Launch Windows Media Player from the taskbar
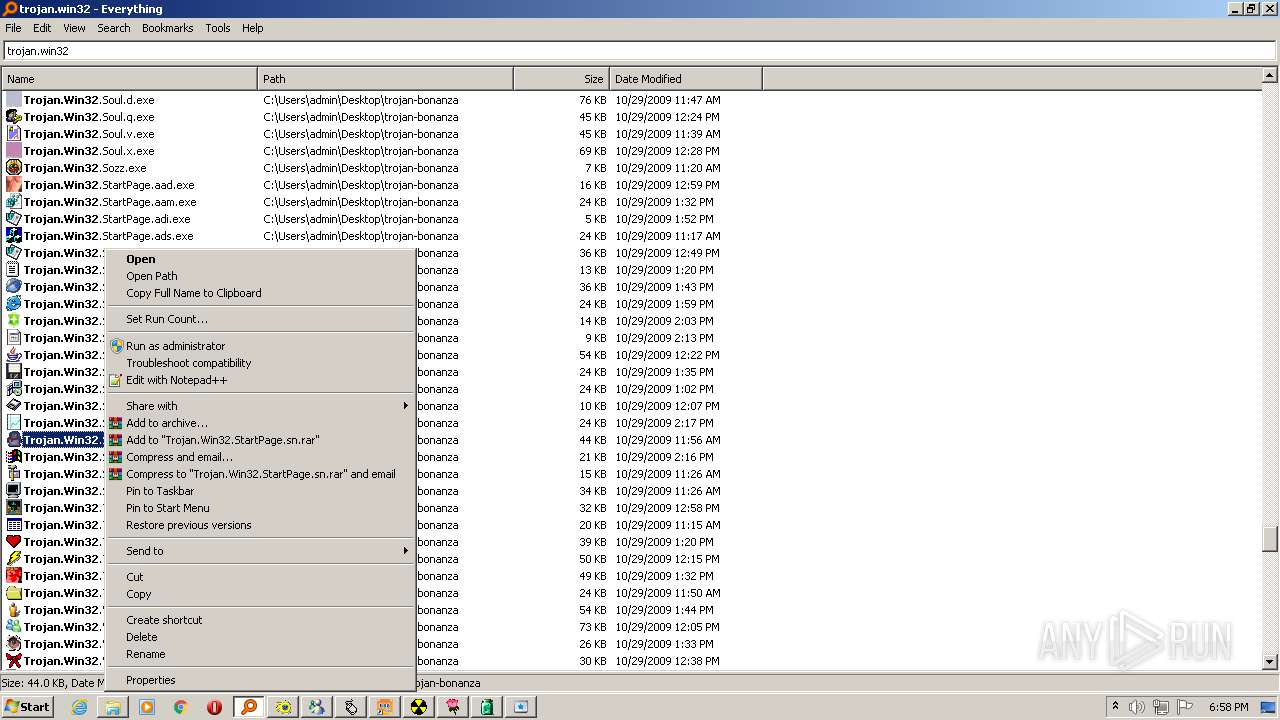Screen dimensions: 1280x720 [147, 707]
